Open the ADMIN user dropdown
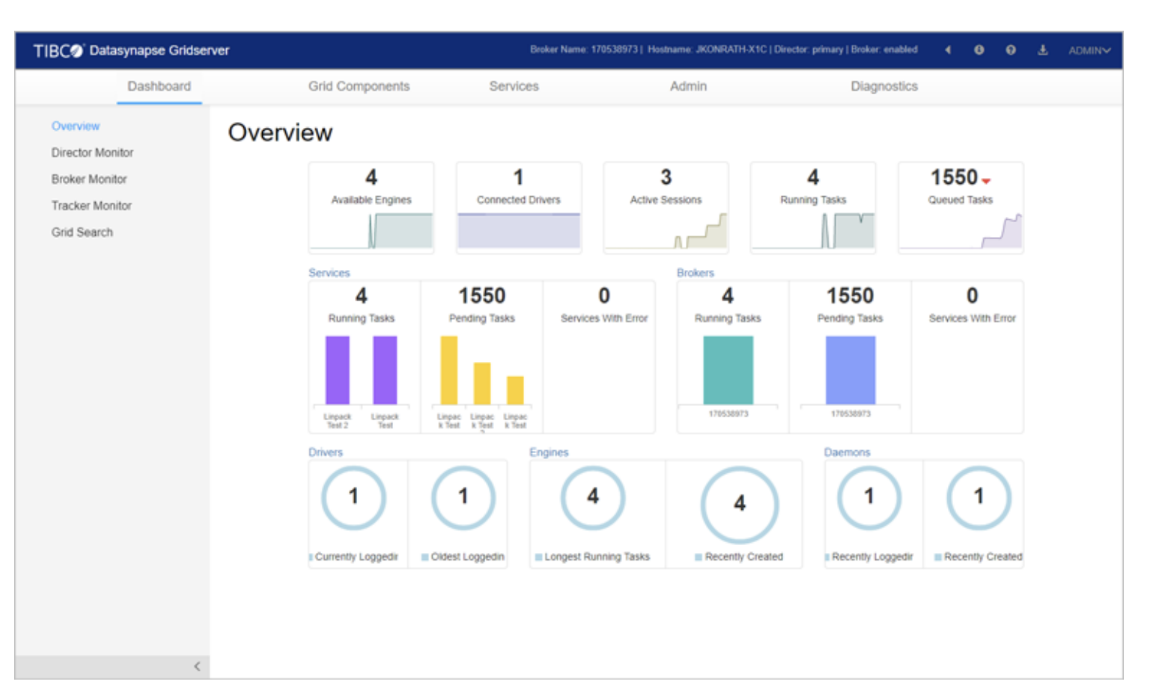Image resolution: width=1150 pixels, height=694 pixels. [1089, 51]
